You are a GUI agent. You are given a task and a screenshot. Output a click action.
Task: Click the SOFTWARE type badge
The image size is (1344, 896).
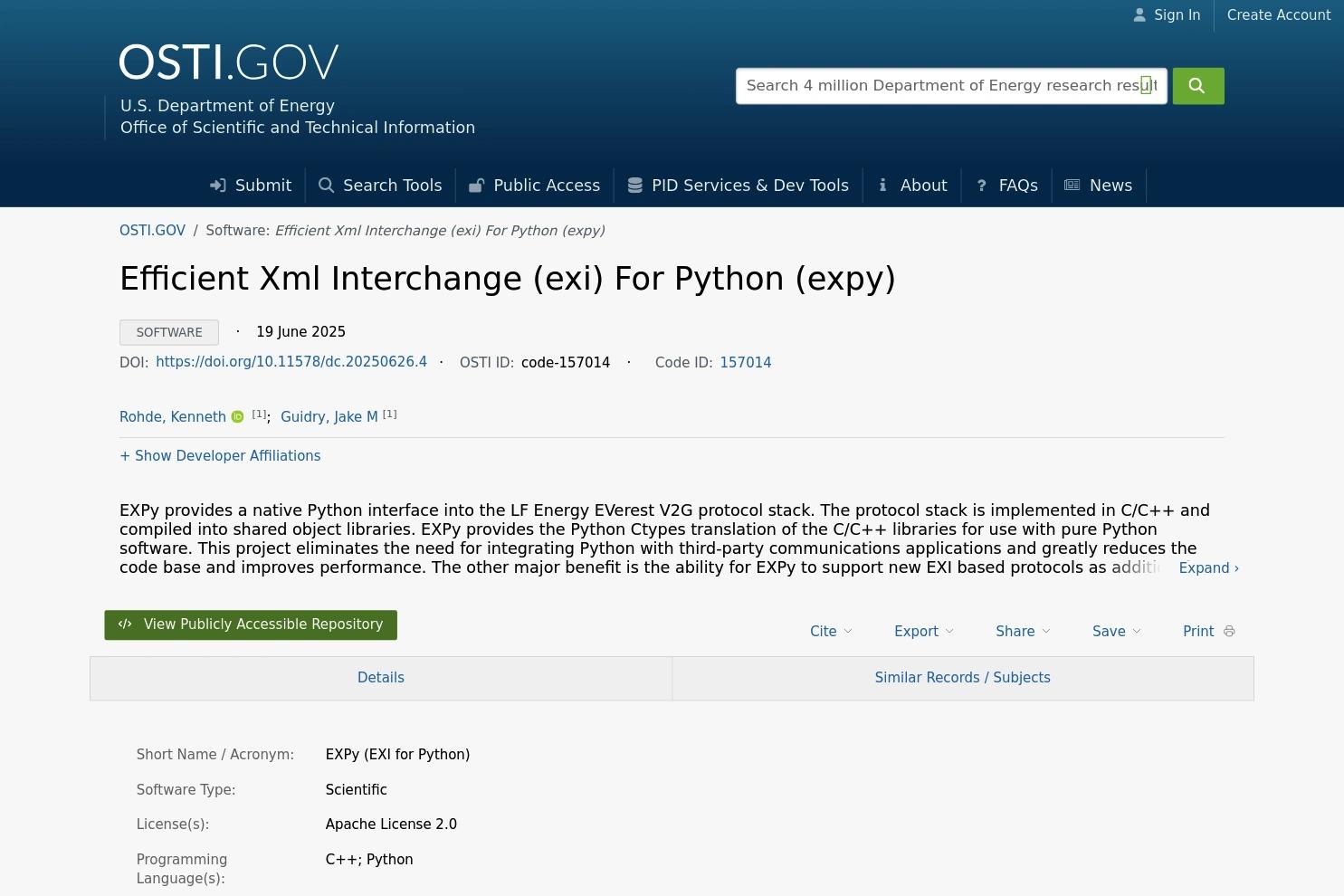pos(169,332)
